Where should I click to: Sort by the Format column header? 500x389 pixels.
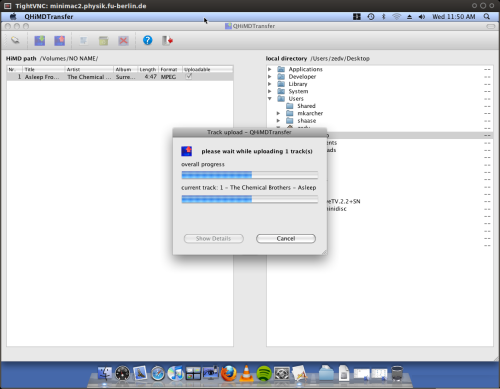coord(170,69)
